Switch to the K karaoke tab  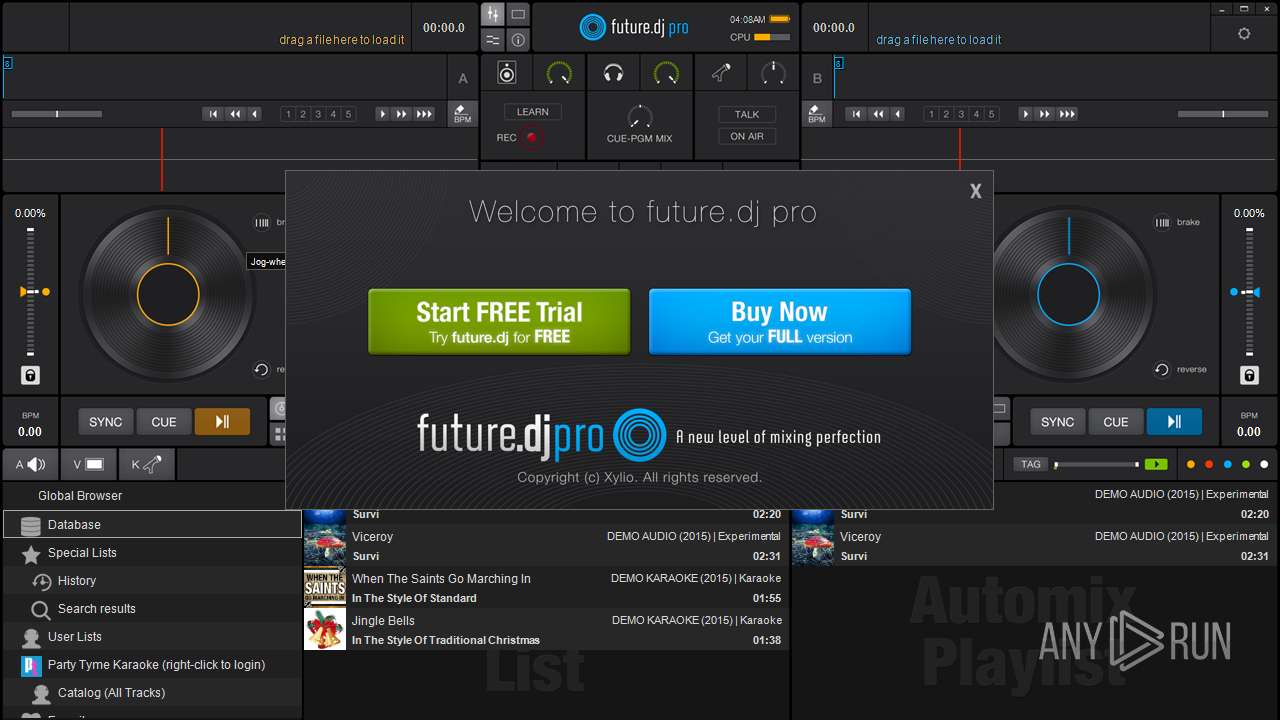tap(147, 464)
